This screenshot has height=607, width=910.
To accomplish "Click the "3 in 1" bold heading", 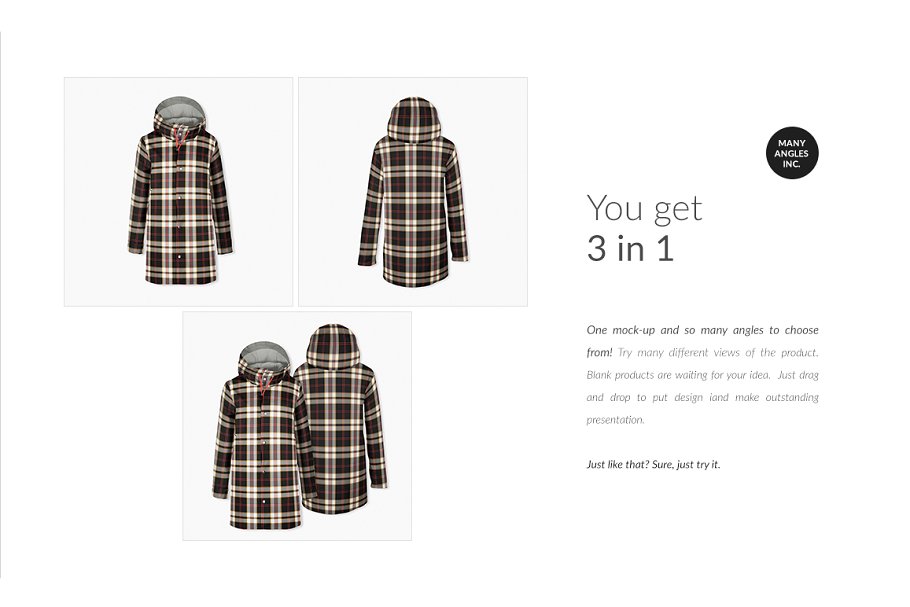I will [630, 248].
